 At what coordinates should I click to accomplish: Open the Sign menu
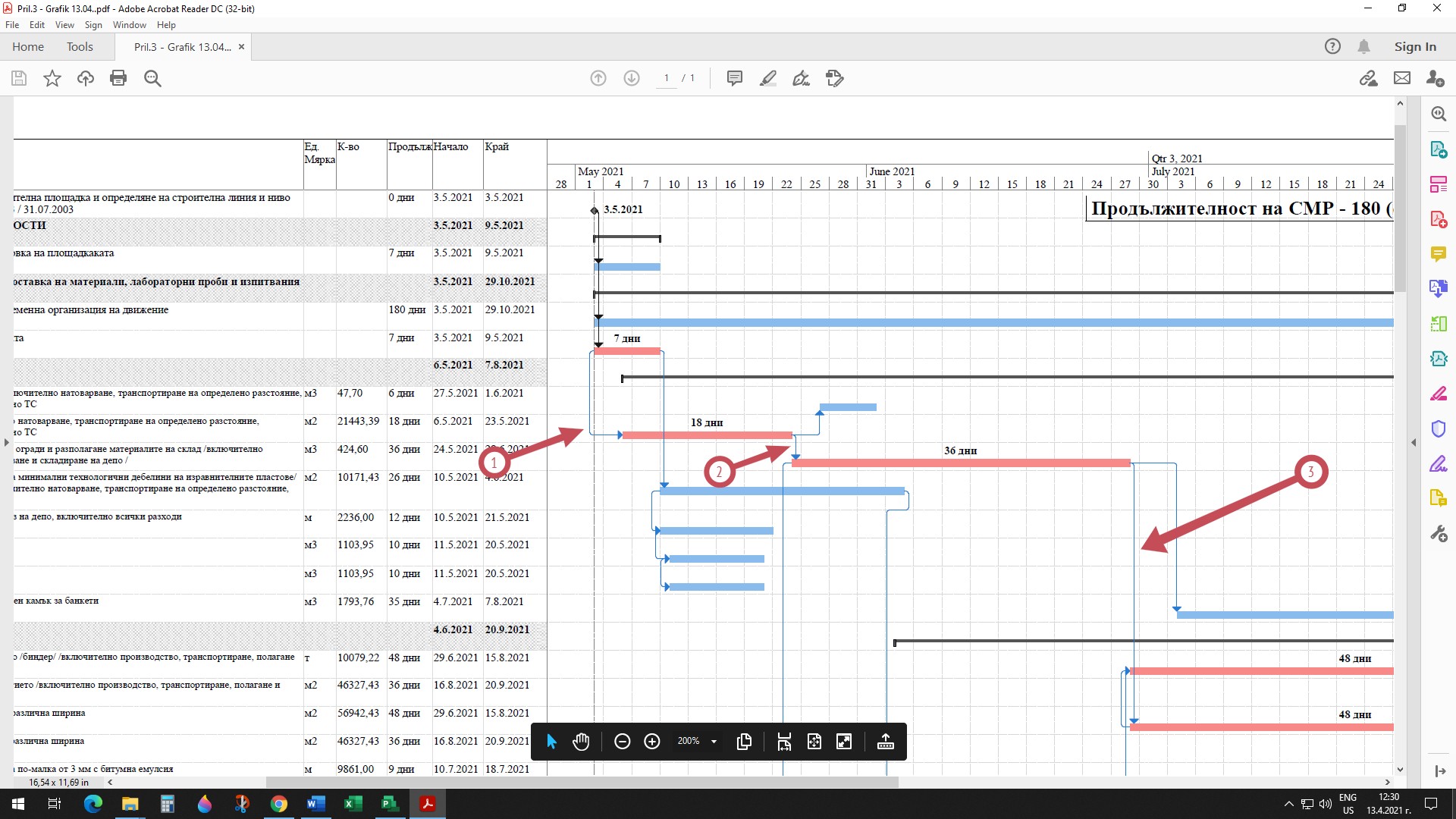[x=93, y=25]
